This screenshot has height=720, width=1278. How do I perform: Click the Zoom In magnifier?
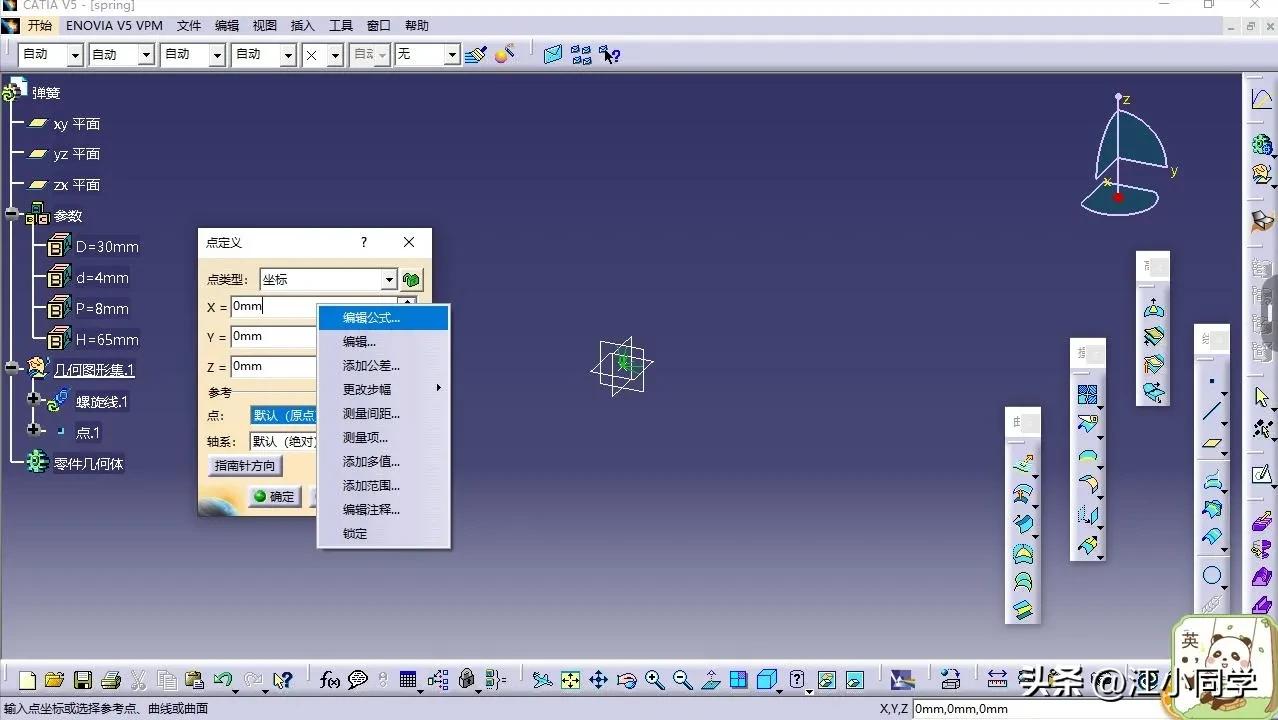pyautogui.click(x=654, y=680)
